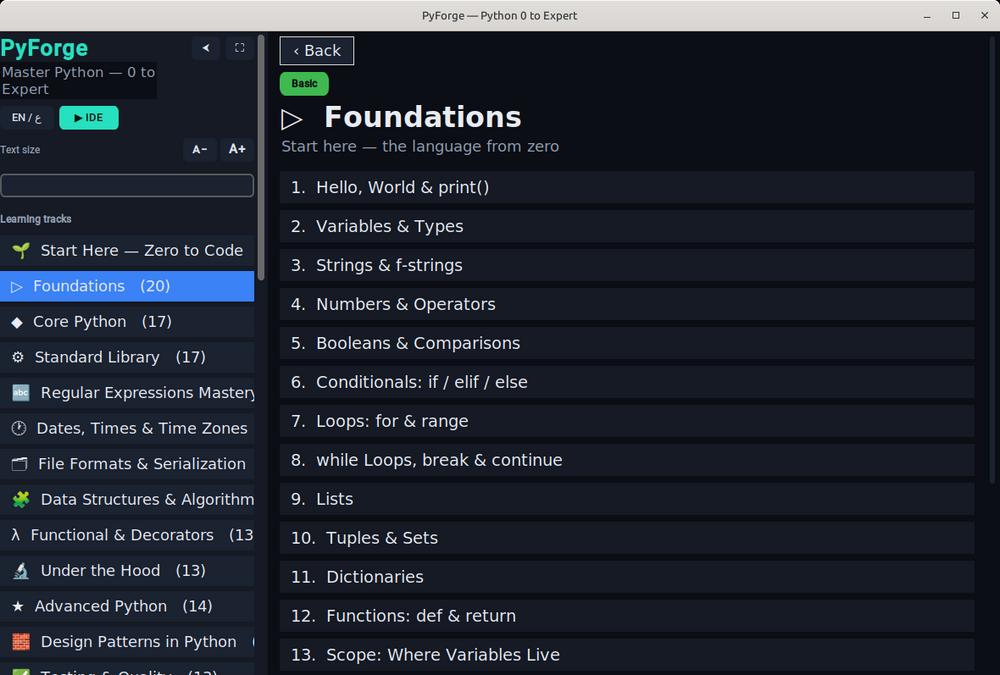Screen dimensions: 1000x675
Task: Open lesson 3 Strings & f-strings
Action: coord(627,265)
